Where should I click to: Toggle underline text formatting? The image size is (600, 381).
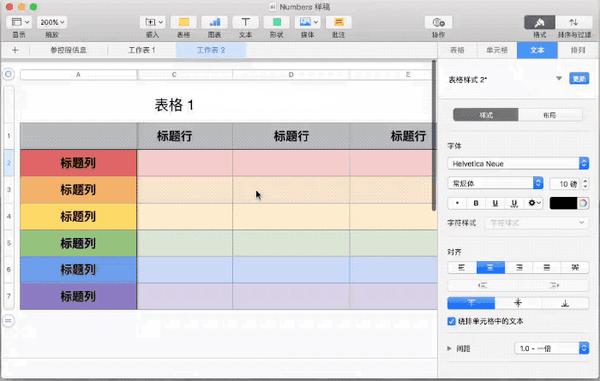[495, 203]
